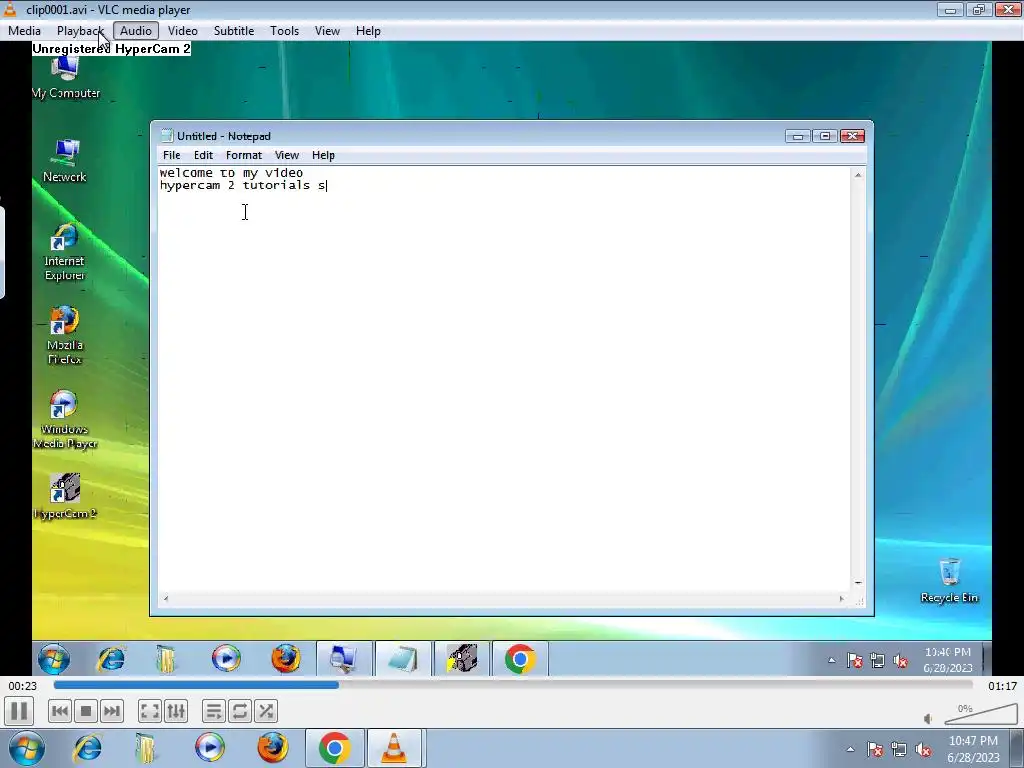1024x768 pixels.
Task: Open VLC Playback menu
Action: [x=80, y=31]
